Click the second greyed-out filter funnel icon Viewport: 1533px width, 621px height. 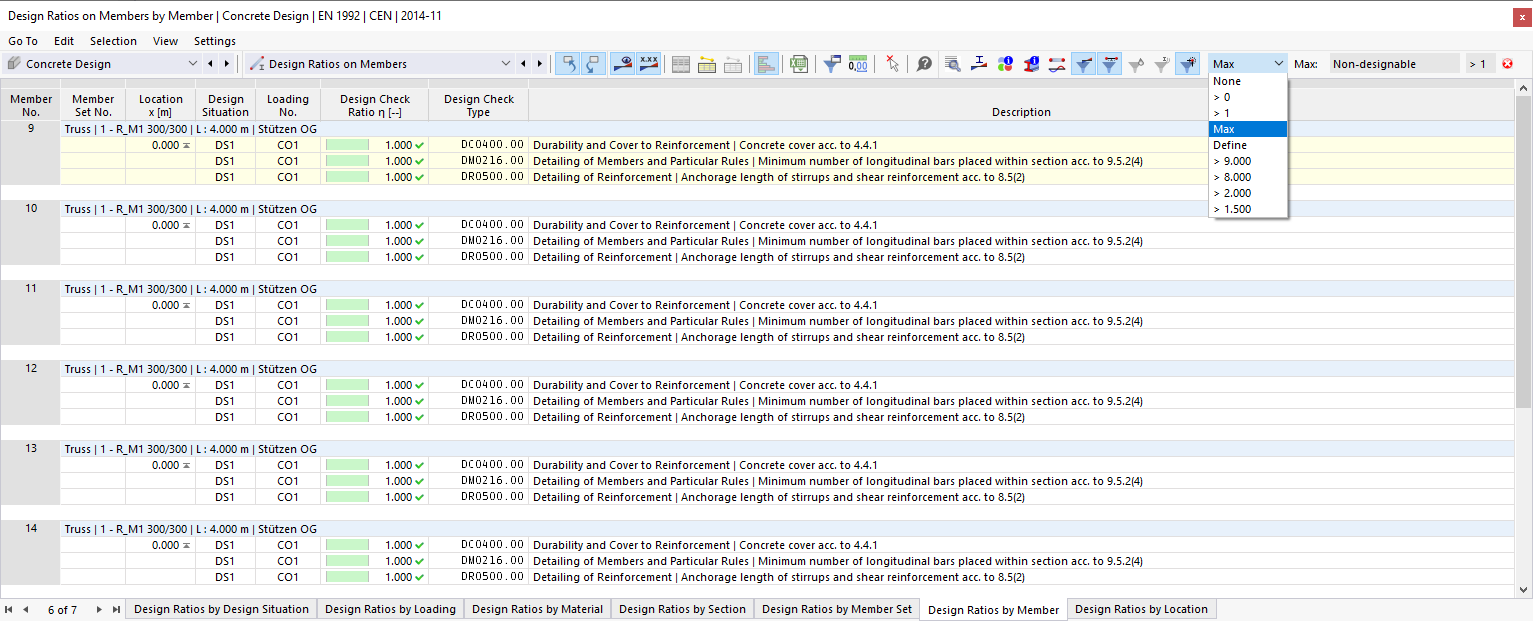tap(1161, 64)
